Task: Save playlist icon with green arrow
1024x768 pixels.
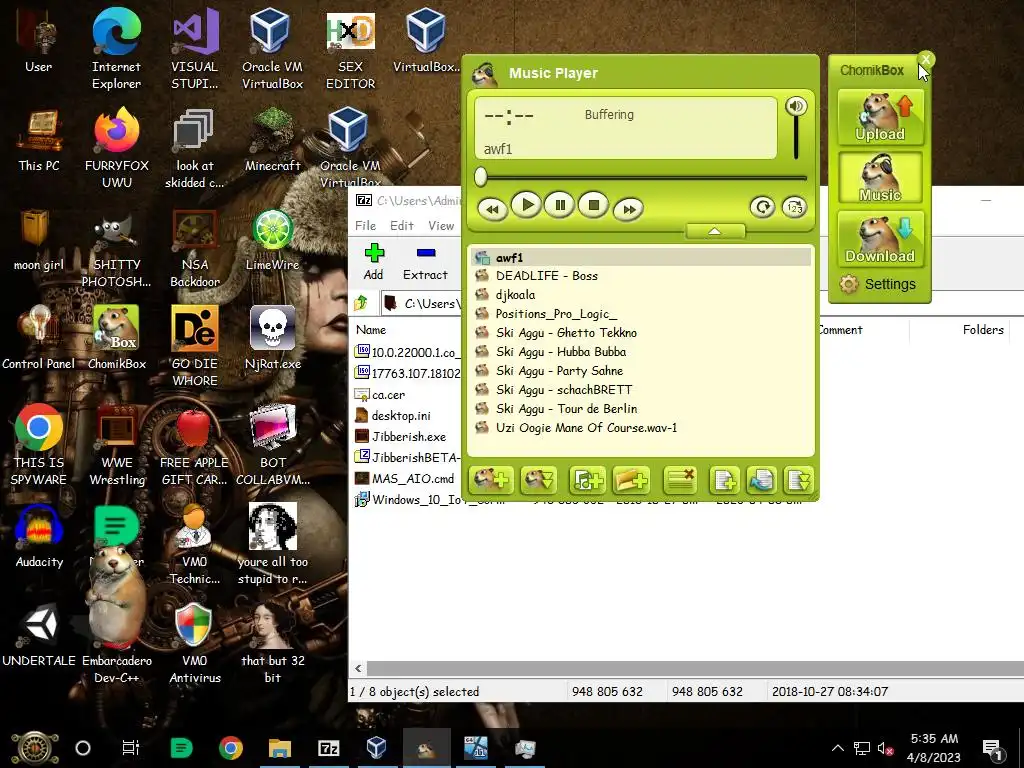Action: point(798,481)
